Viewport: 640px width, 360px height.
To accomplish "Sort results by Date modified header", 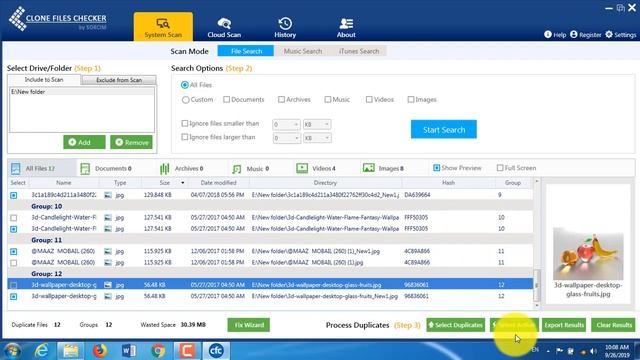I will tap(218, 183).
